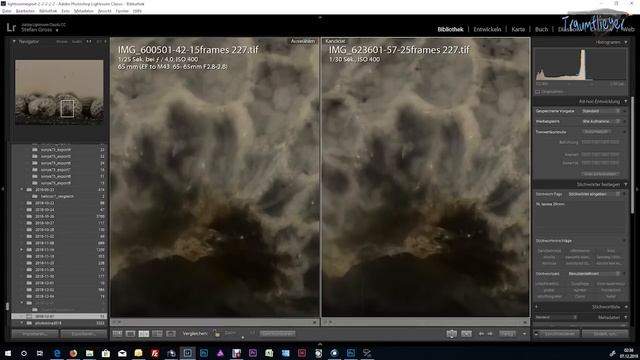
Task: Click the navigator preview thumbnail
Action: pyautogui.click(x=59, y=92)
